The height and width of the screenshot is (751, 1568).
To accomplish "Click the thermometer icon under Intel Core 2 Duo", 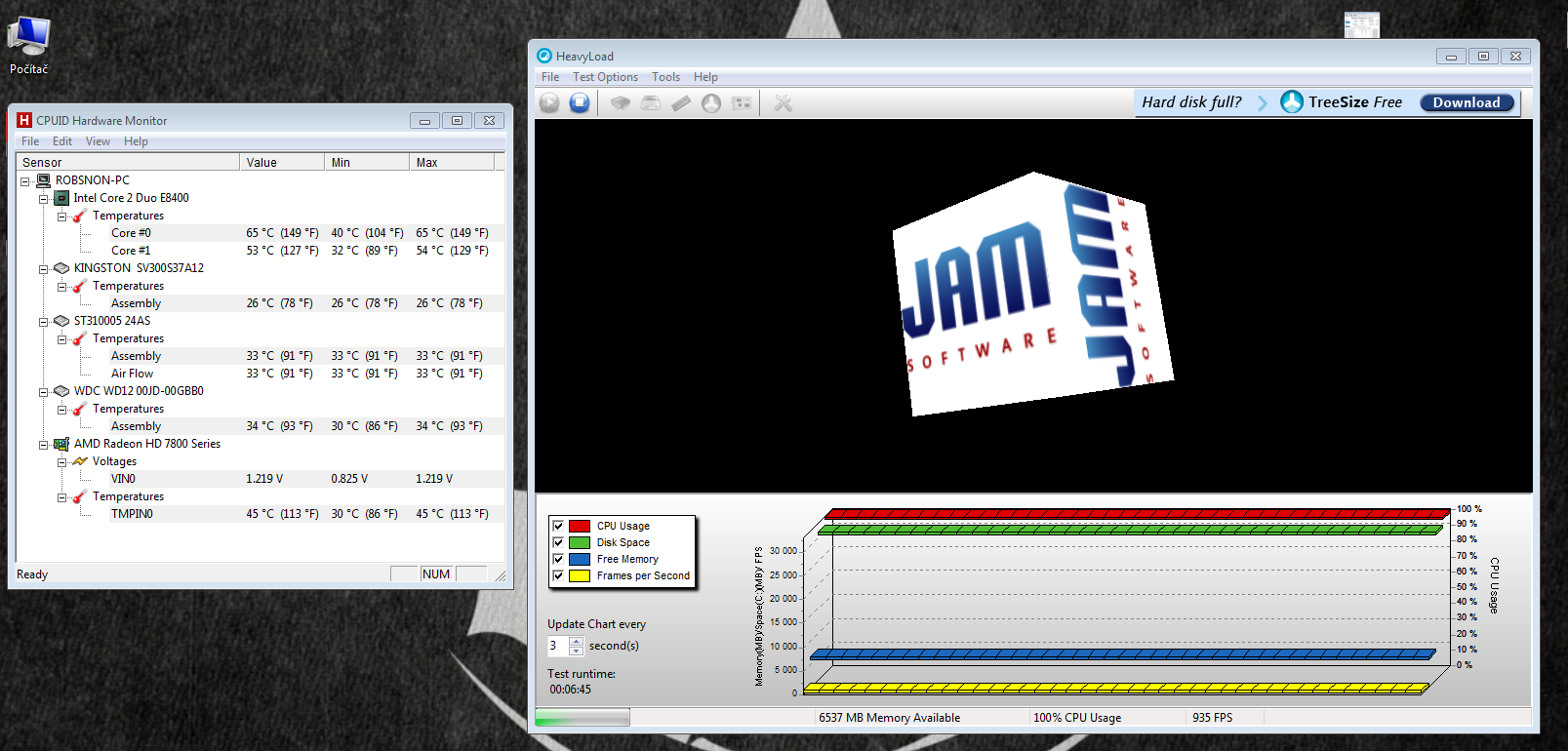I will click(x=80, y=216).
